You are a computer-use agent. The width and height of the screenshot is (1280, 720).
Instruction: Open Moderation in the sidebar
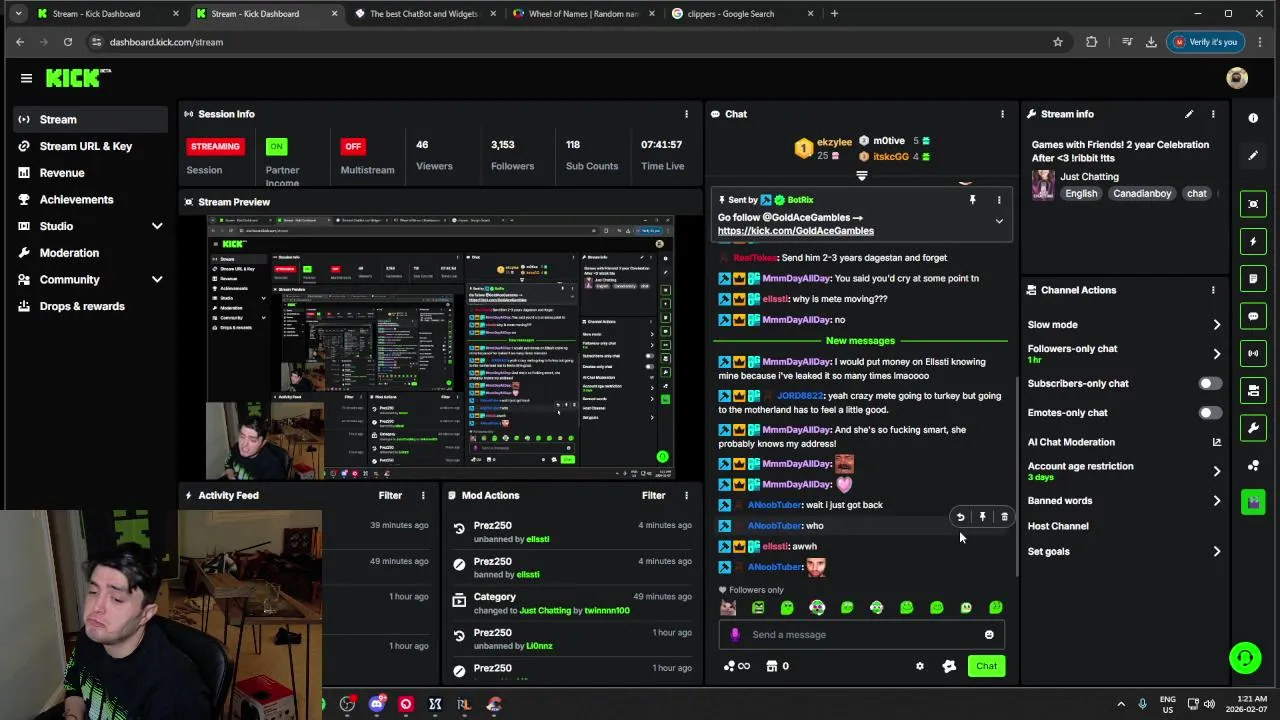pos(91,253)
